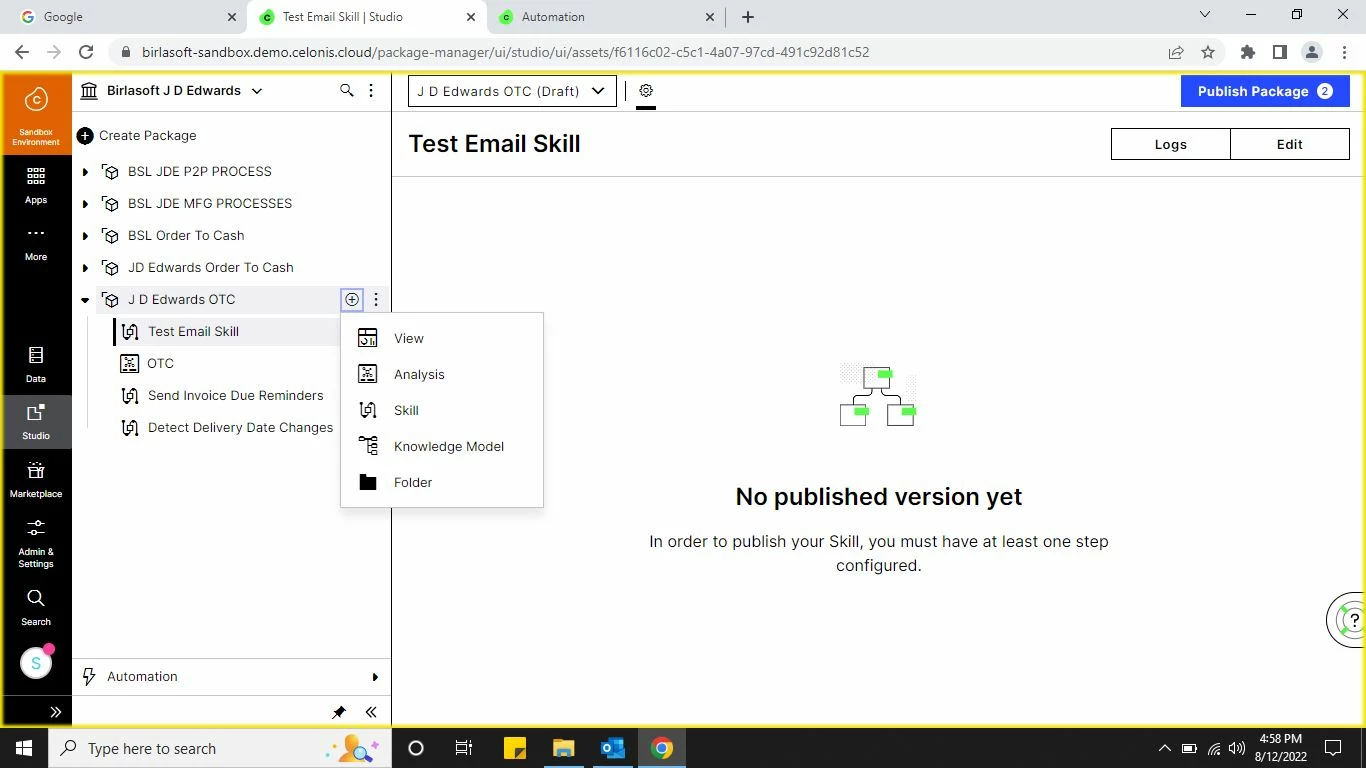The height and width of the screenshot is (768, 1366).
Task: Open the user profile avatar
Action: point(36,662)
